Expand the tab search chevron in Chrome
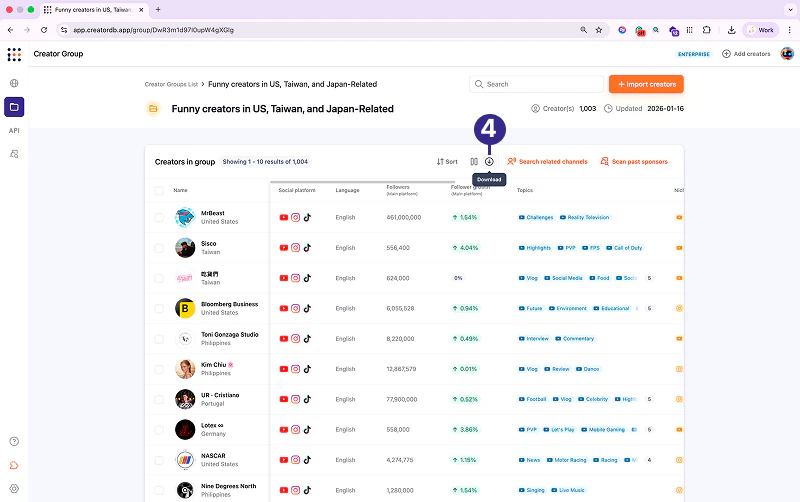800x502 pixels. 790,9
